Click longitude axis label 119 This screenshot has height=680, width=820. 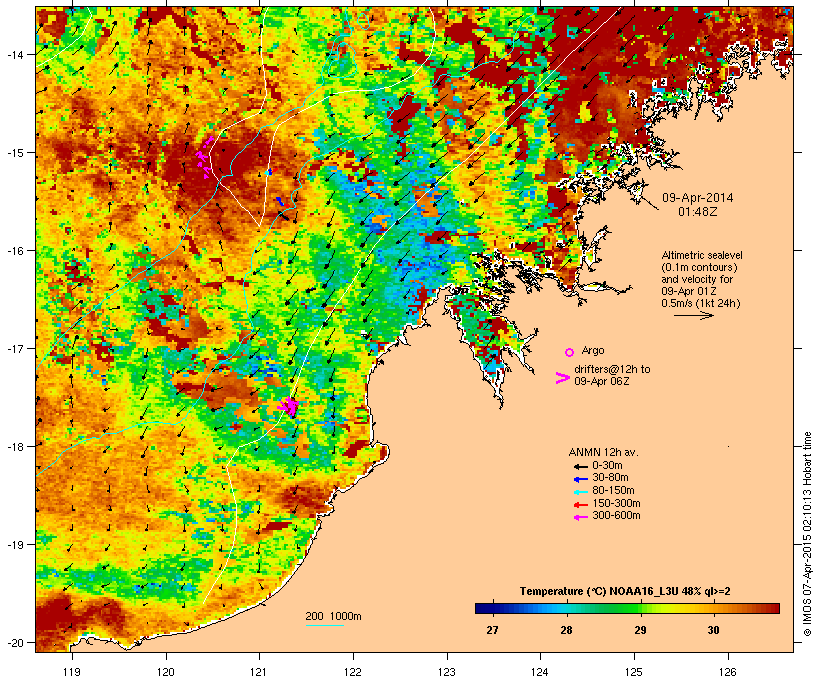tap(72, 672)
